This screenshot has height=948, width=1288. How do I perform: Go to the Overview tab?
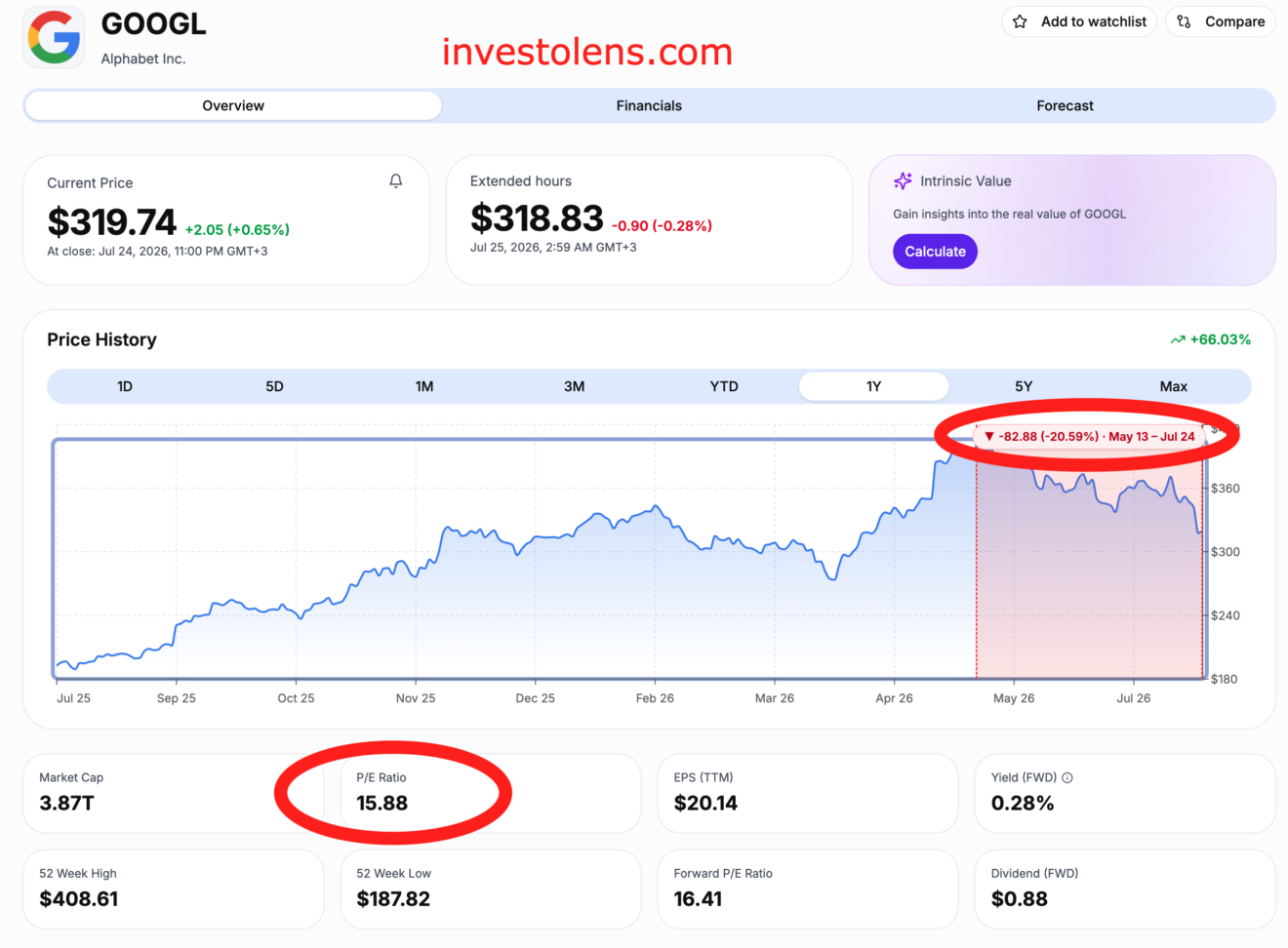pos(233,105)
